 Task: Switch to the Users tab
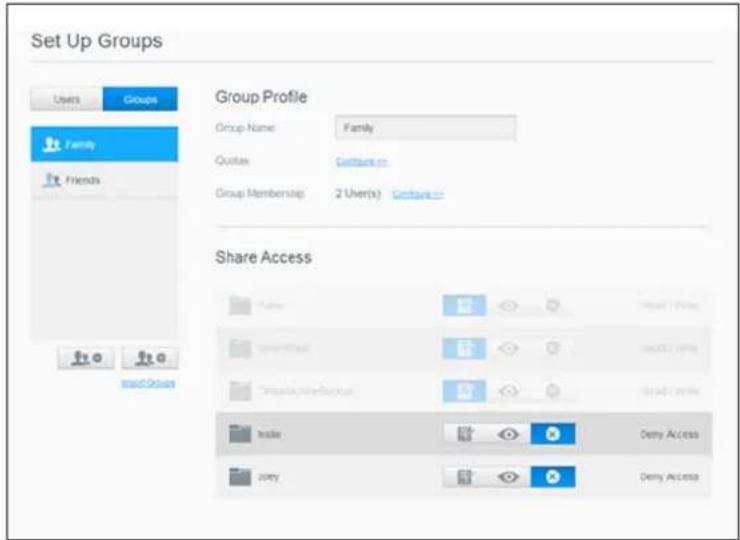coord(67,99)
